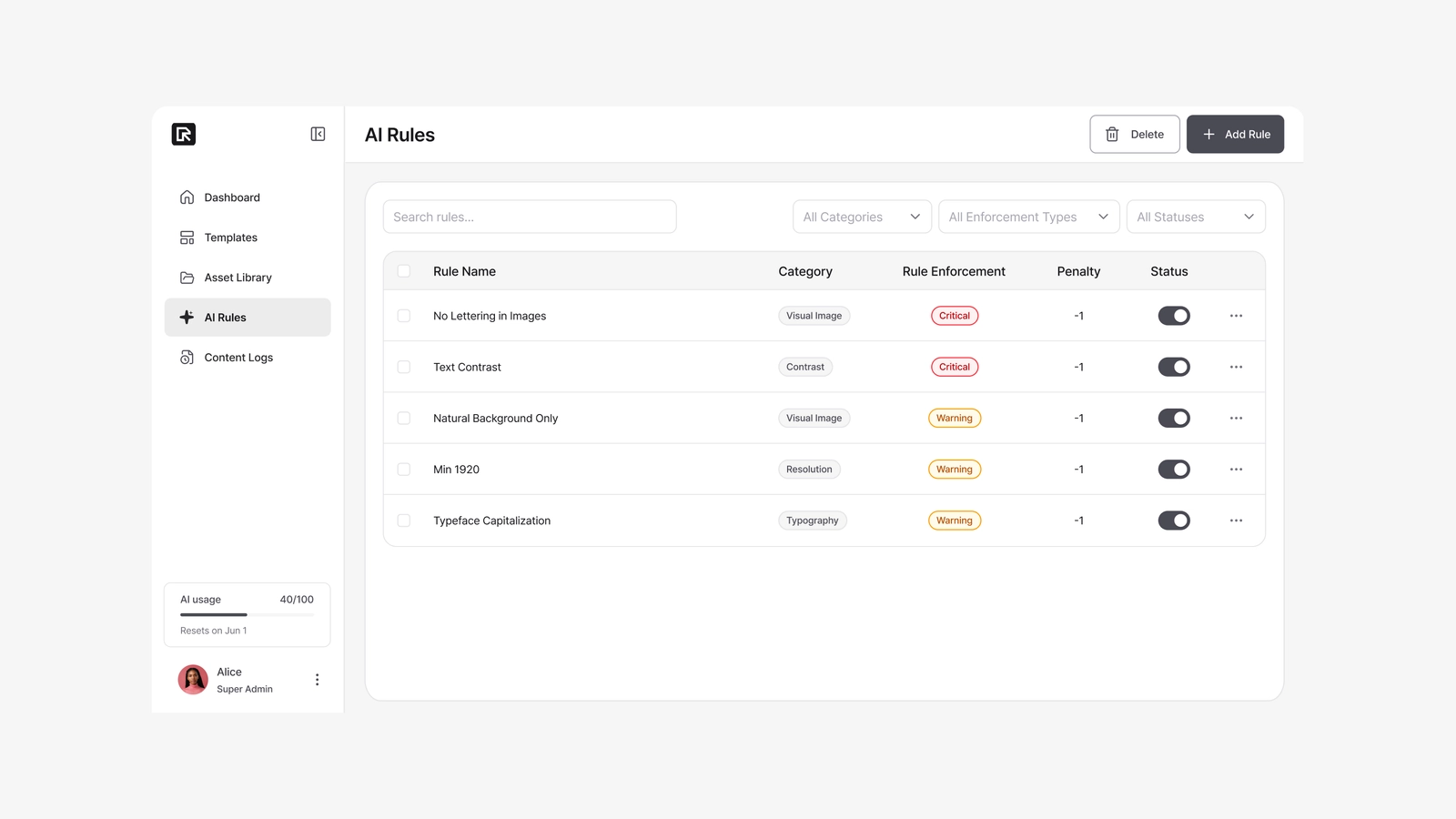Click the Critical badge for Text Contrast
The image size is (1456, 819).
(x=955, y=367)
